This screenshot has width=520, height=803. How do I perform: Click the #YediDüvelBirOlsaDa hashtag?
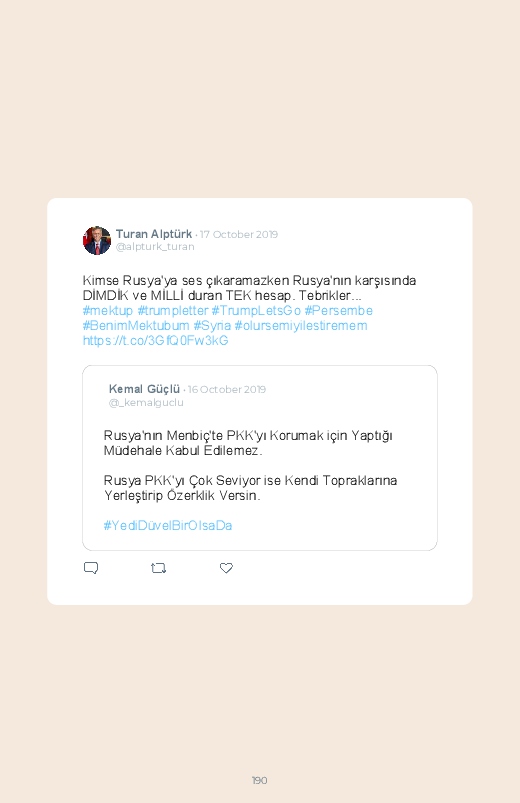pos(168,525)
